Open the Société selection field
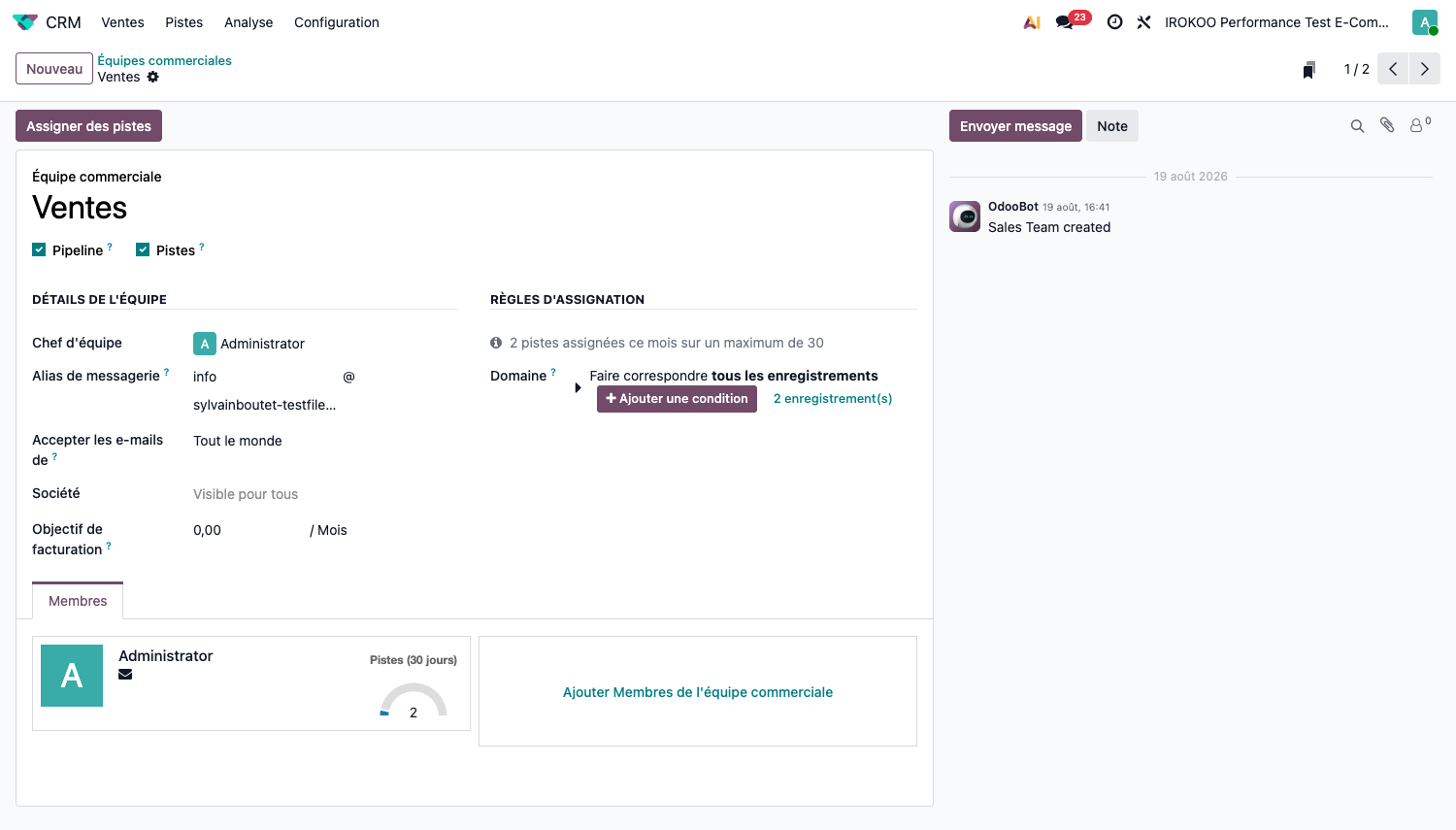This screenshot has height=830, width=1456. 325,494
